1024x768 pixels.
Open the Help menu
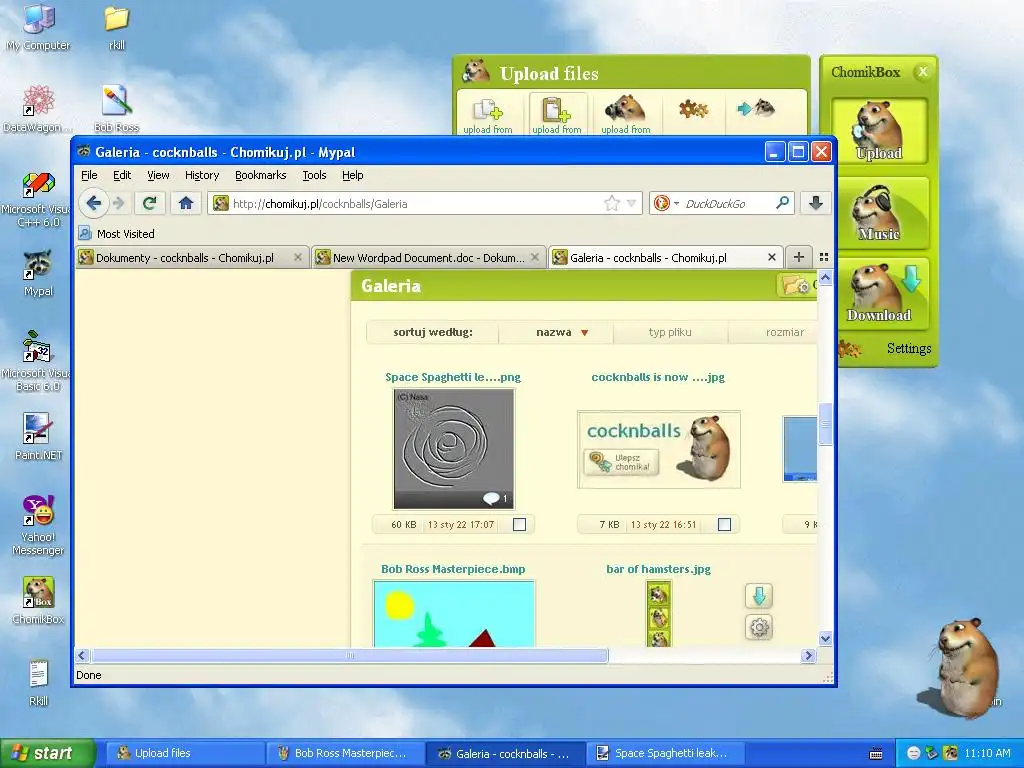pyautogui.click(x=353, y=175)
